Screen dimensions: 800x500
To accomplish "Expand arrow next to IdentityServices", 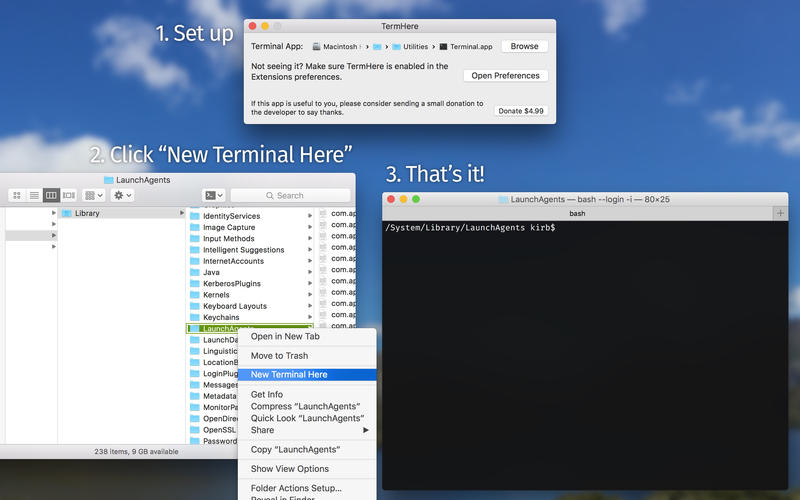I will click(310, 216).
